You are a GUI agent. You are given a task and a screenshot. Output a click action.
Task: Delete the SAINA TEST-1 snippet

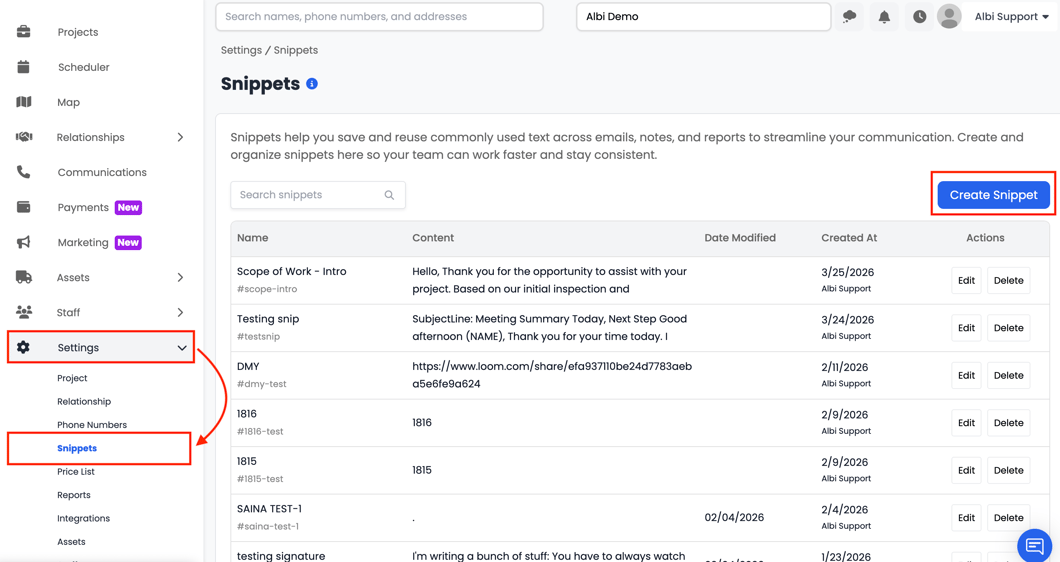coord(1009,517)
